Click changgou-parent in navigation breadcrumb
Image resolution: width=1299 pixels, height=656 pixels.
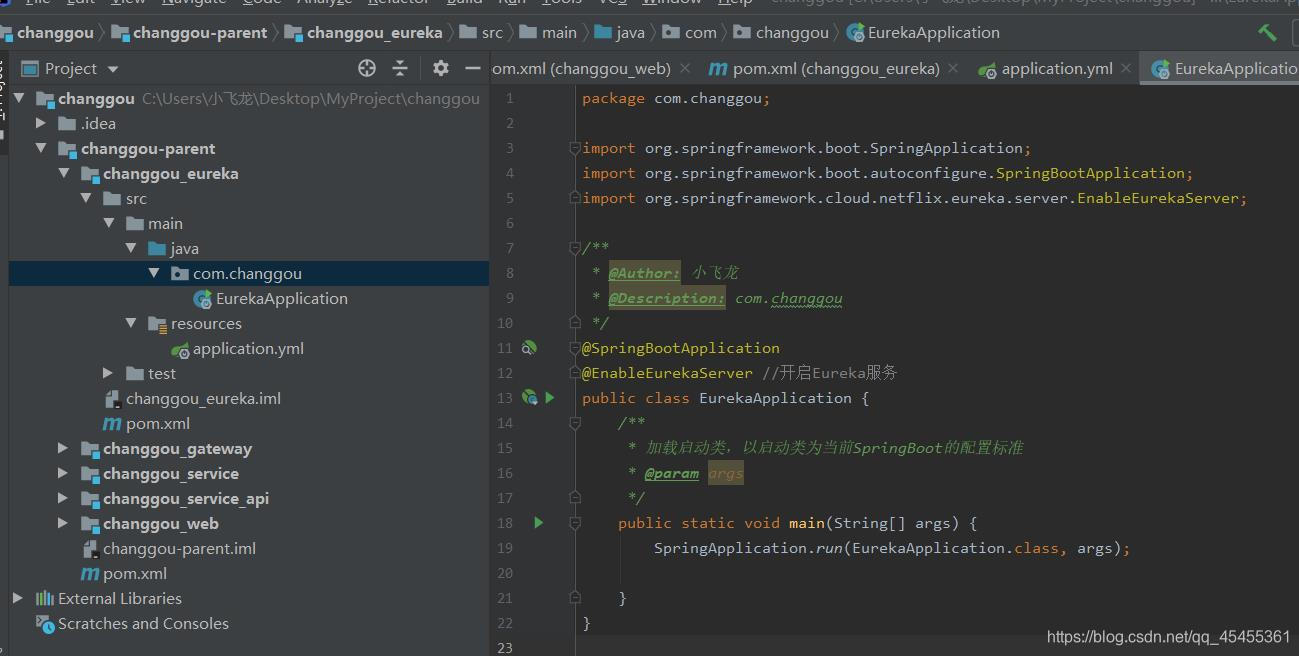click(x=189, y=32)
